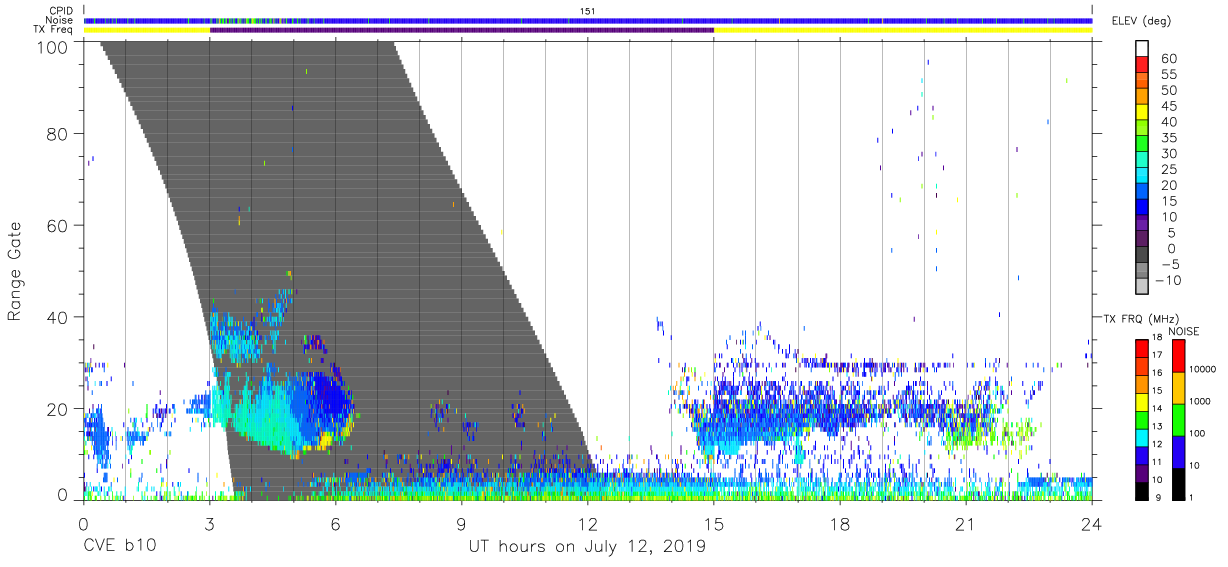1228x567 pixels.
Task: Click the CVE b10 label below the plot
Action: coord(121,547)
